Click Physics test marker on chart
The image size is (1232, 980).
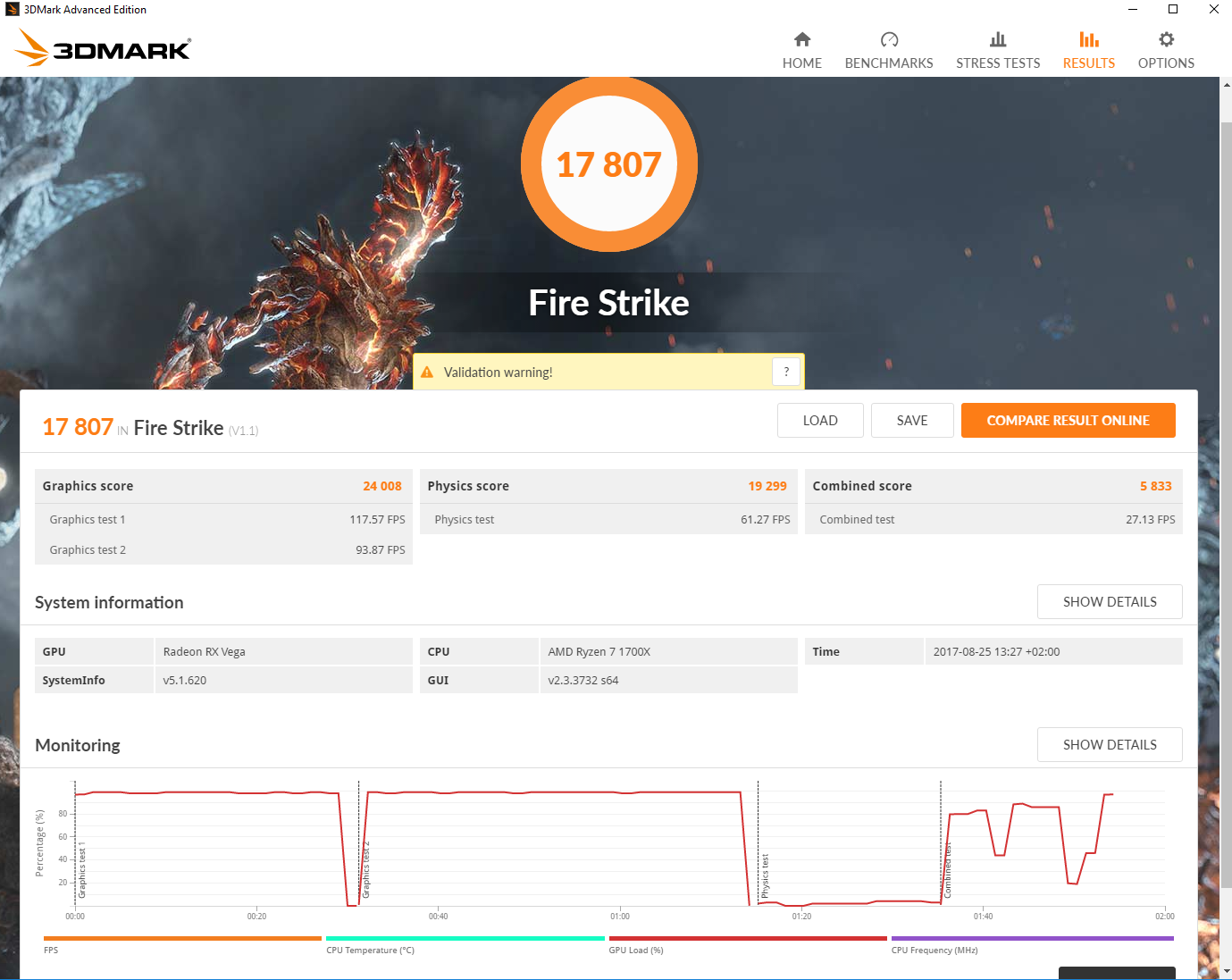pos(765,875)
